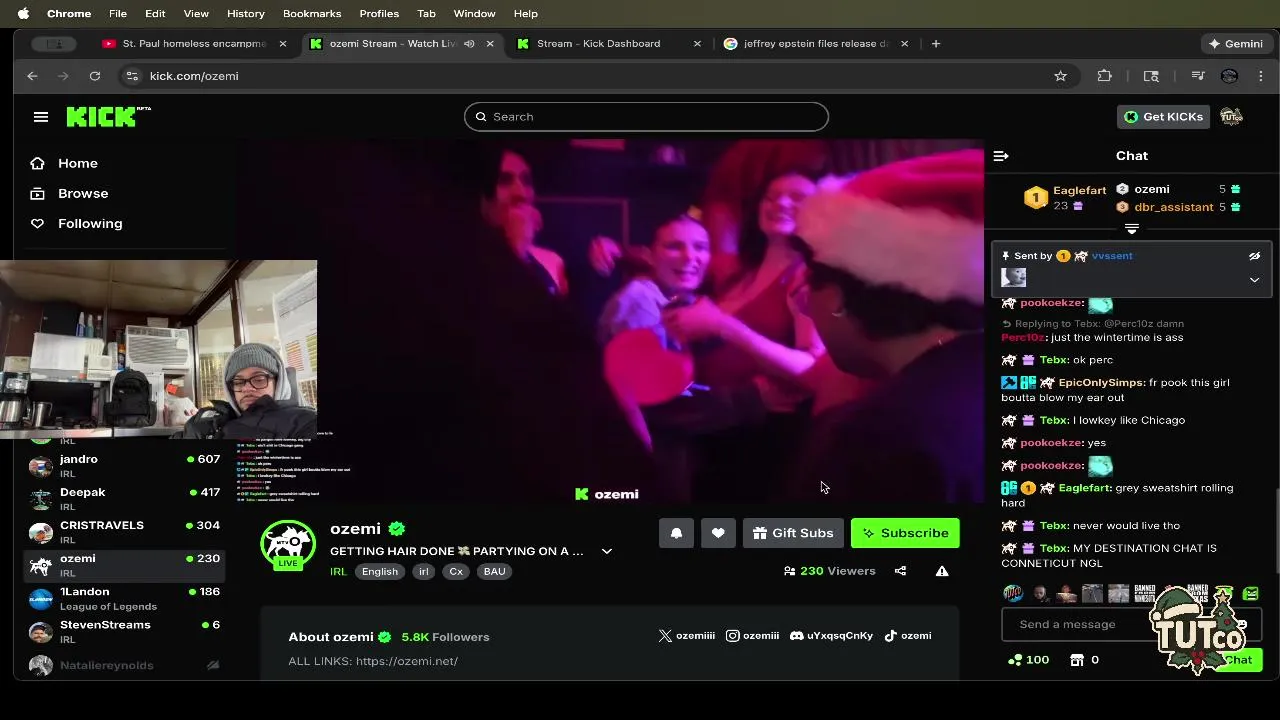The height and width of the screenshot is (720, 1280).
Task: Click the Eaglefart top gifter entry
Action: coord(1065,198)
